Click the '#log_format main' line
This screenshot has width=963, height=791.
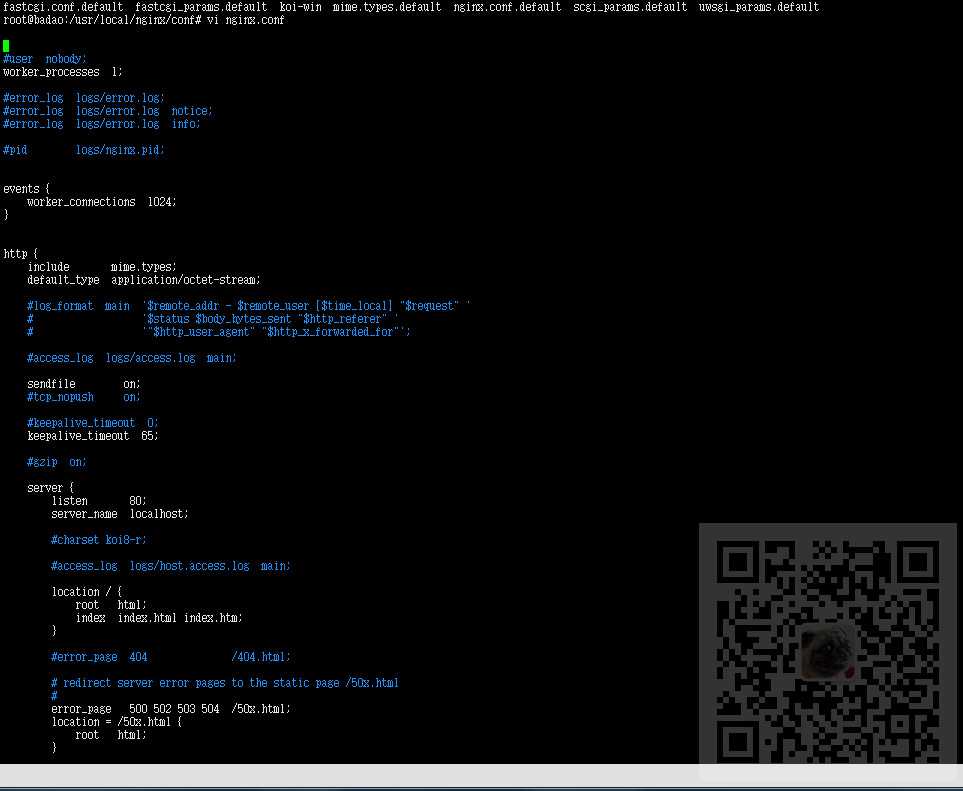[249, 306]
